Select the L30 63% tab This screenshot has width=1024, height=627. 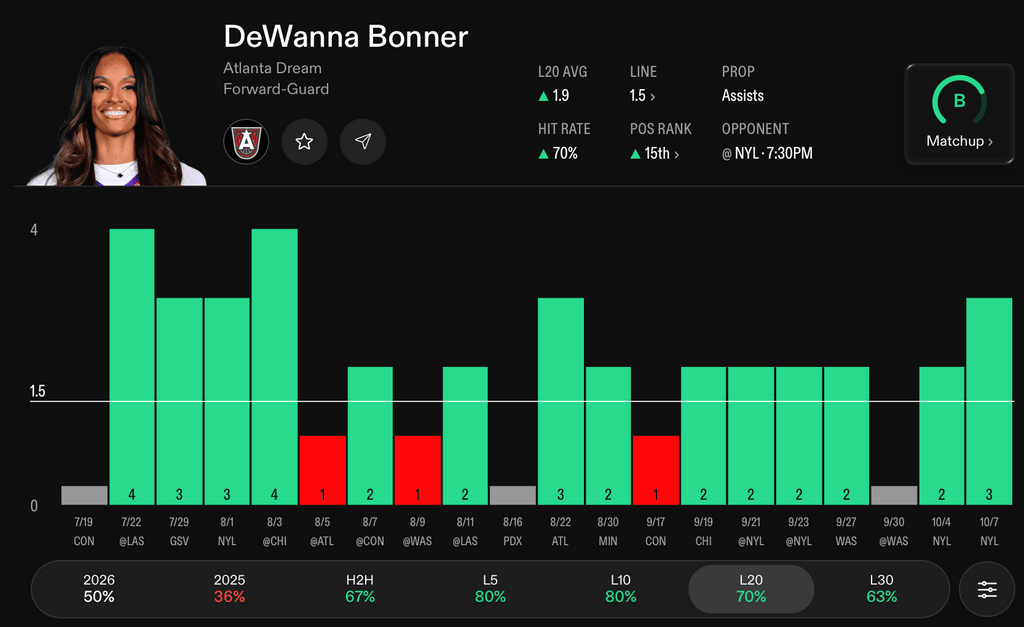click(882, 588)
